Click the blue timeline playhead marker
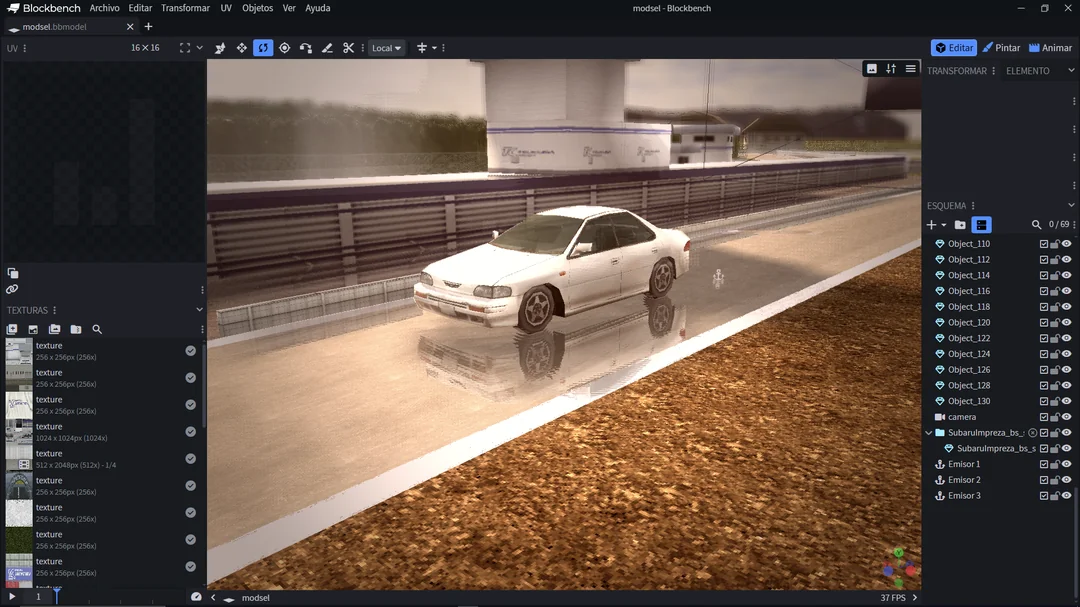 click(56, 595)
